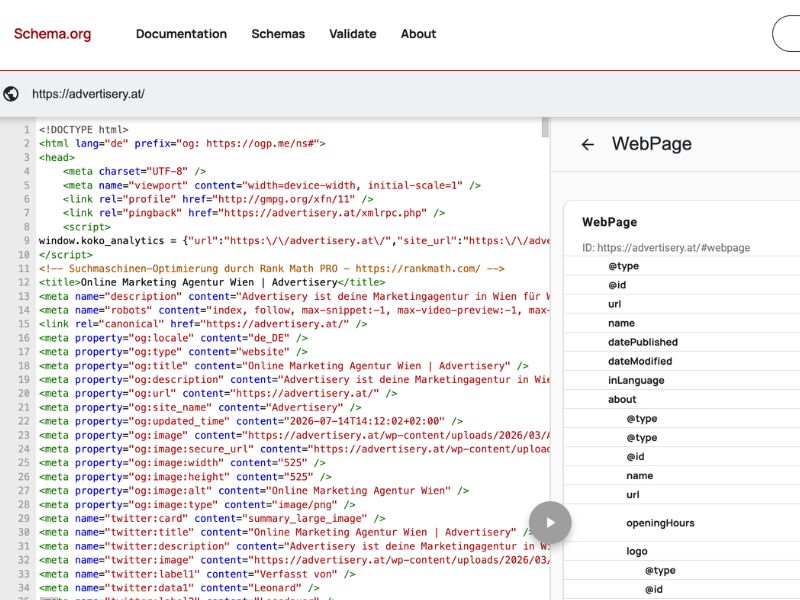Click line 6 profile link tag
800x600 pixels.
218,199
